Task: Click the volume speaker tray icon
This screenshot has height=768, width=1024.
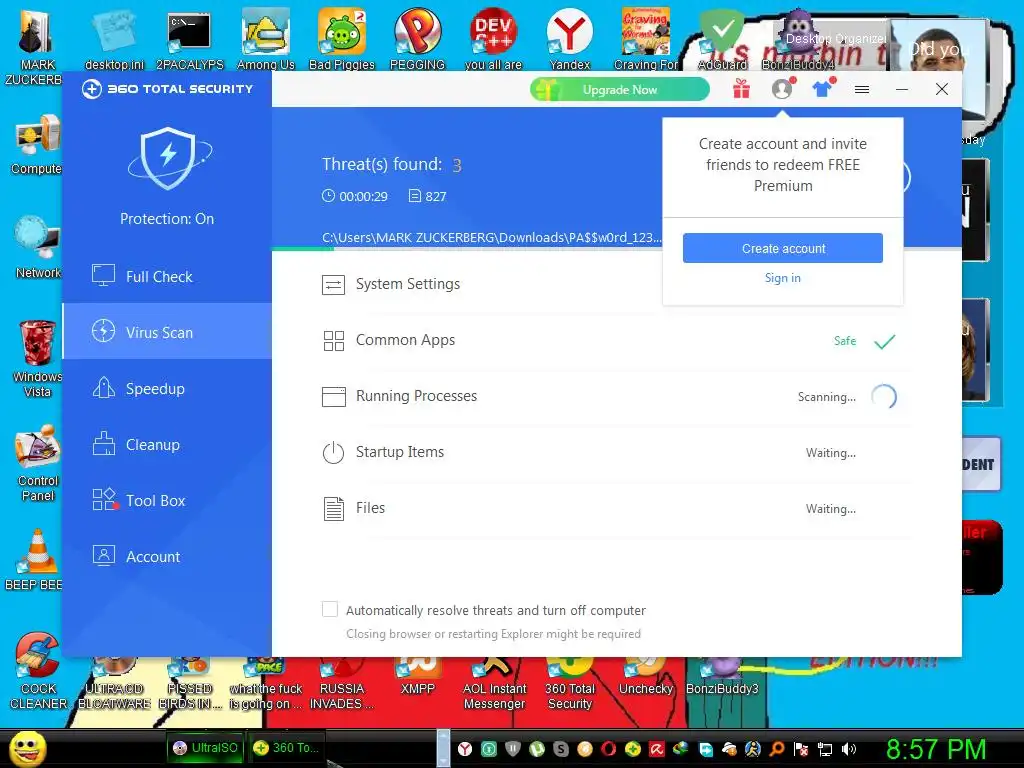Action: (848, 749)
